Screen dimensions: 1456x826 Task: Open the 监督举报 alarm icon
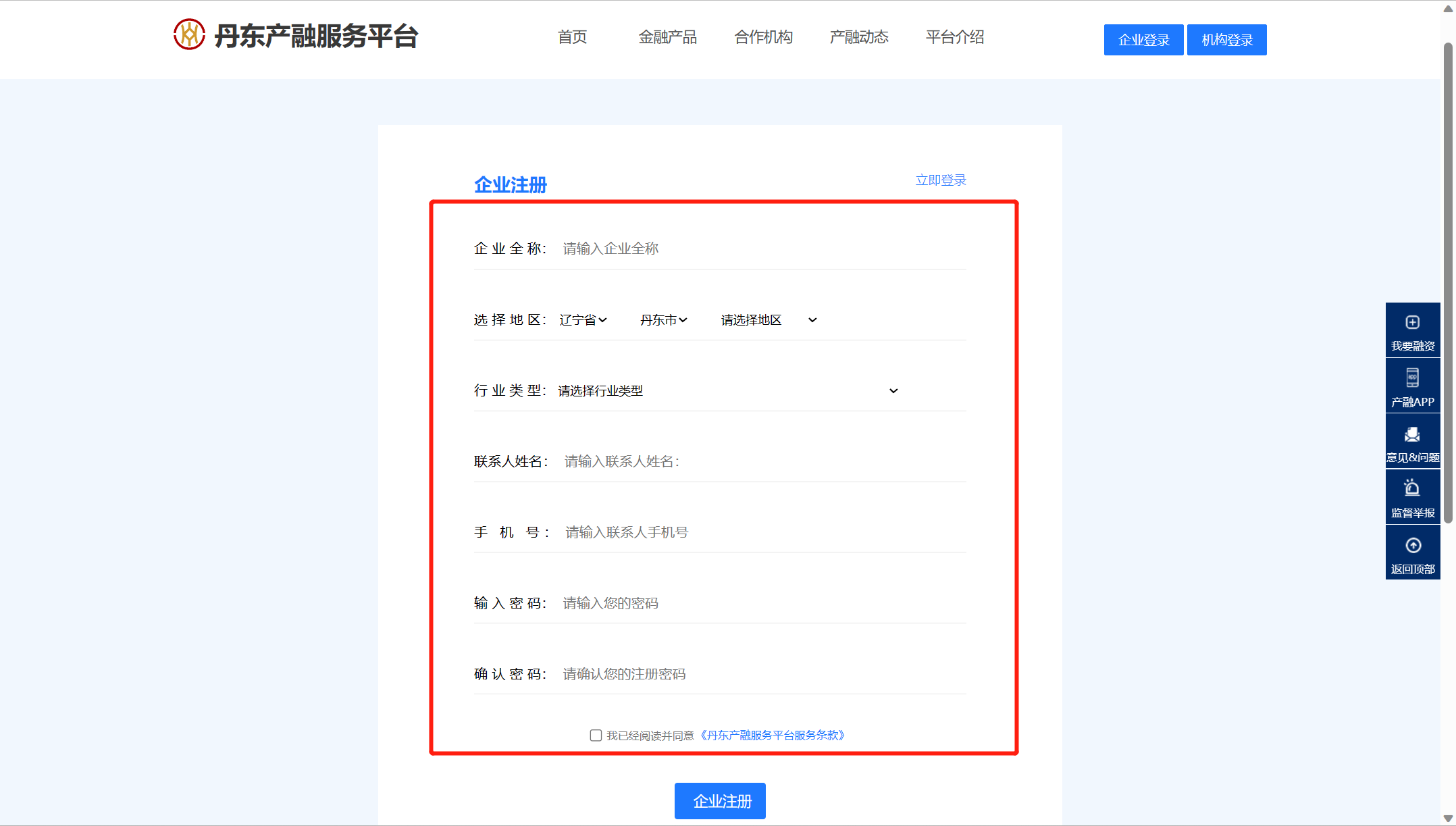(1412, 488)
